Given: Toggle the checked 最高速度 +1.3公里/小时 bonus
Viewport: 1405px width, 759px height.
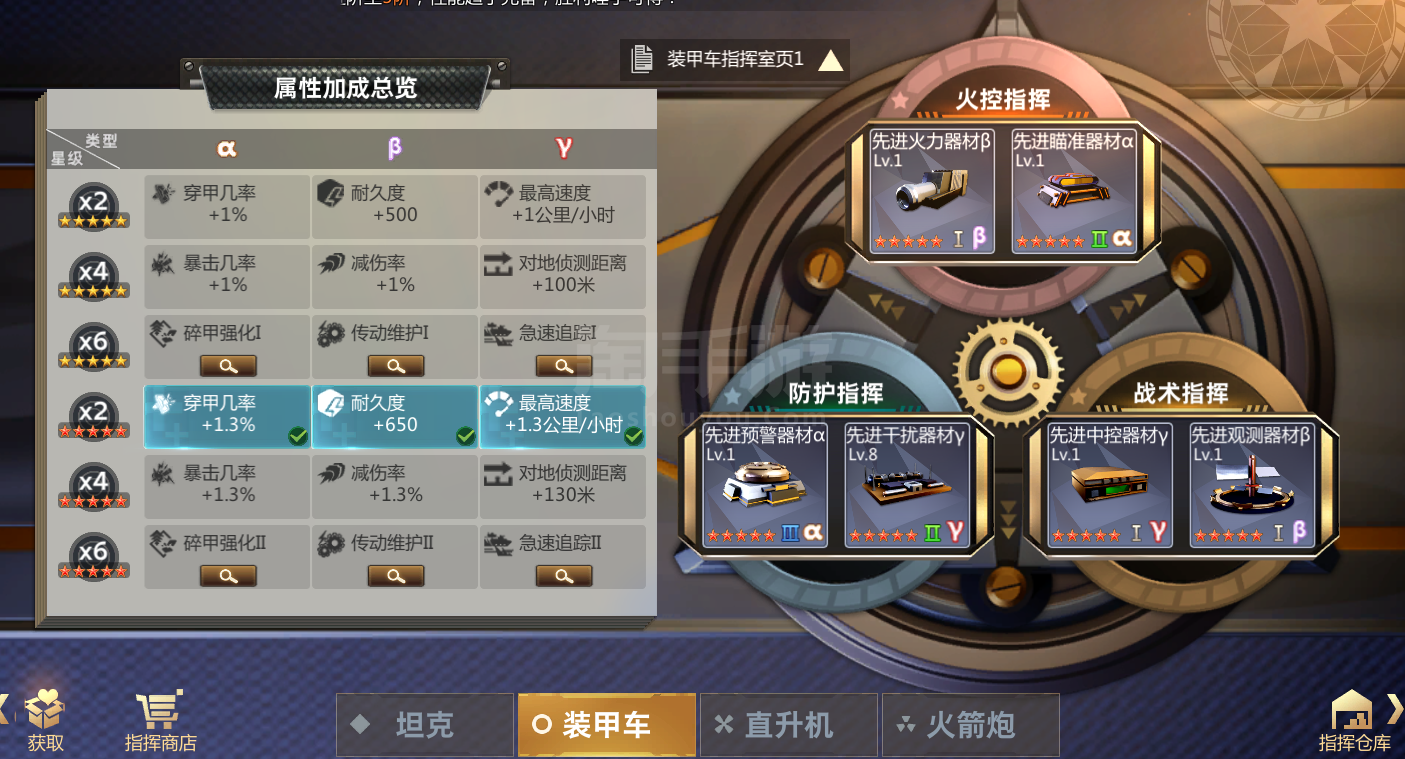Looking at the screenshot, I should (x=563, y=417).
